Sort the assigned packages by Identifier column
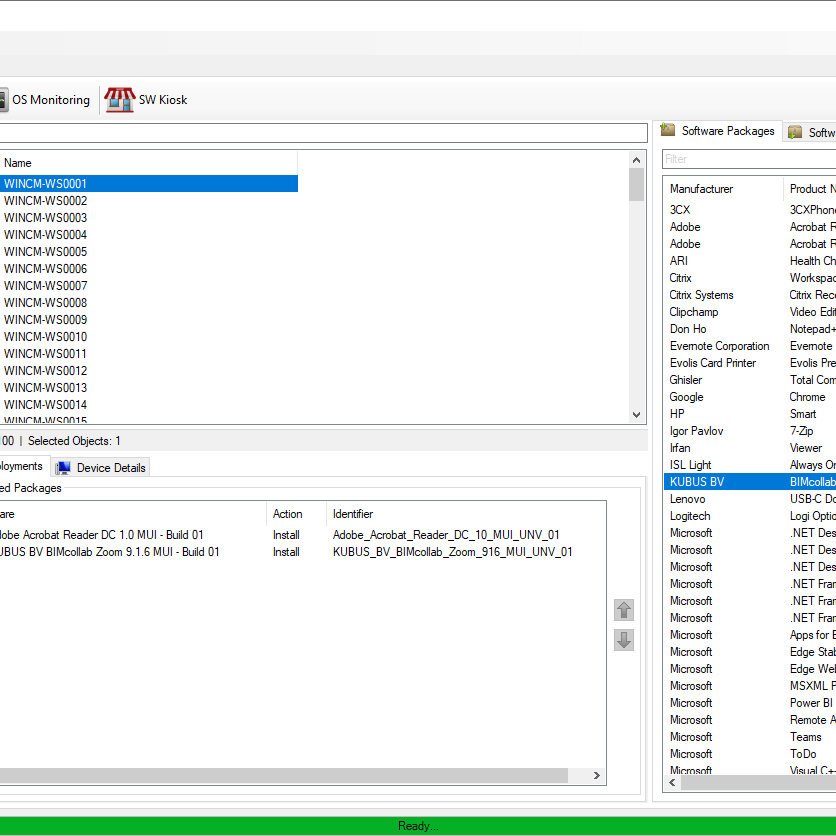Screen dimensions: 836x836 [465, 514]
